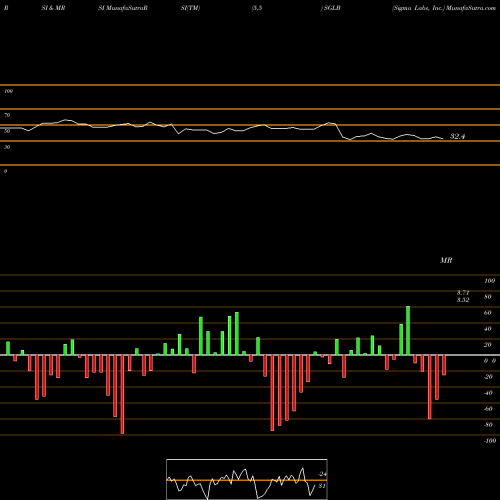Click the MR axis label 80

point(488,297)
